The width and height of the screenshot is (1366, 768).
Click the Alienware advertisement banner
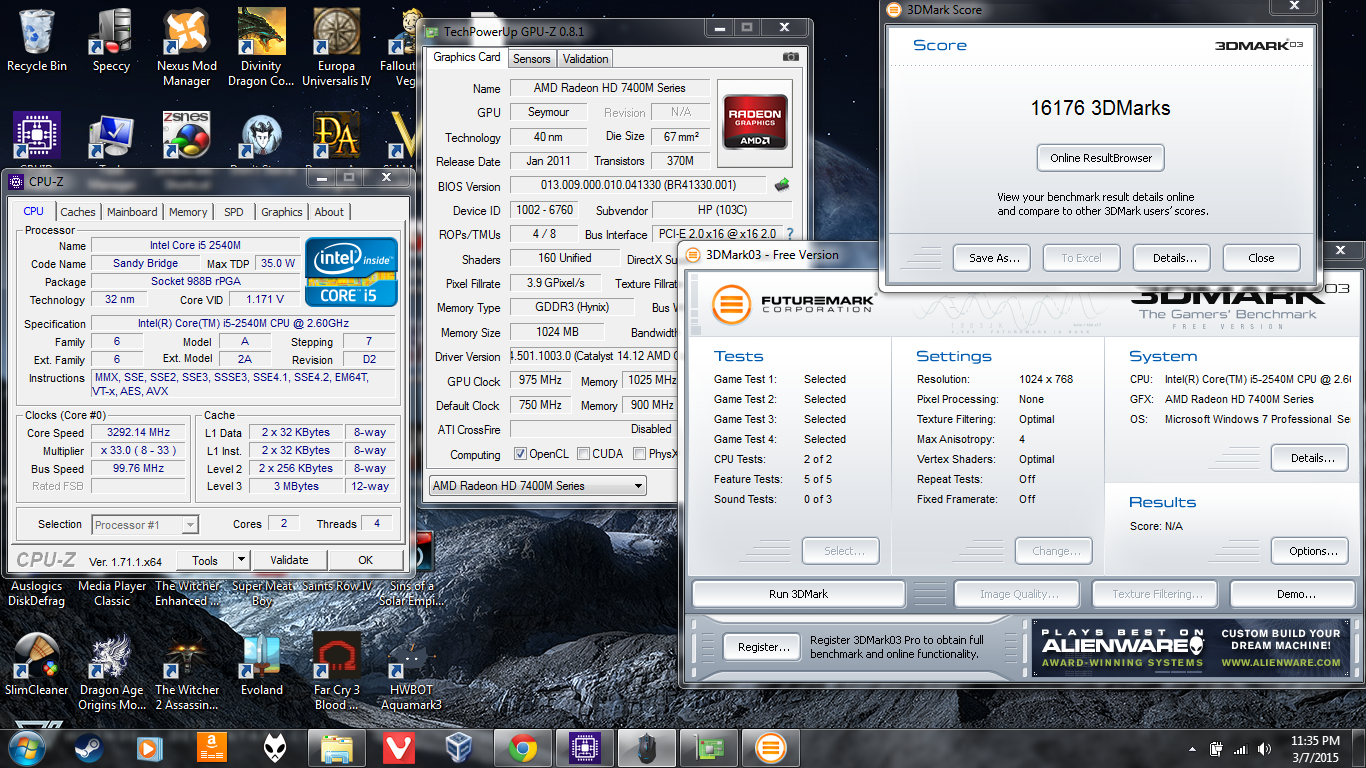[x=1190, y=648]
